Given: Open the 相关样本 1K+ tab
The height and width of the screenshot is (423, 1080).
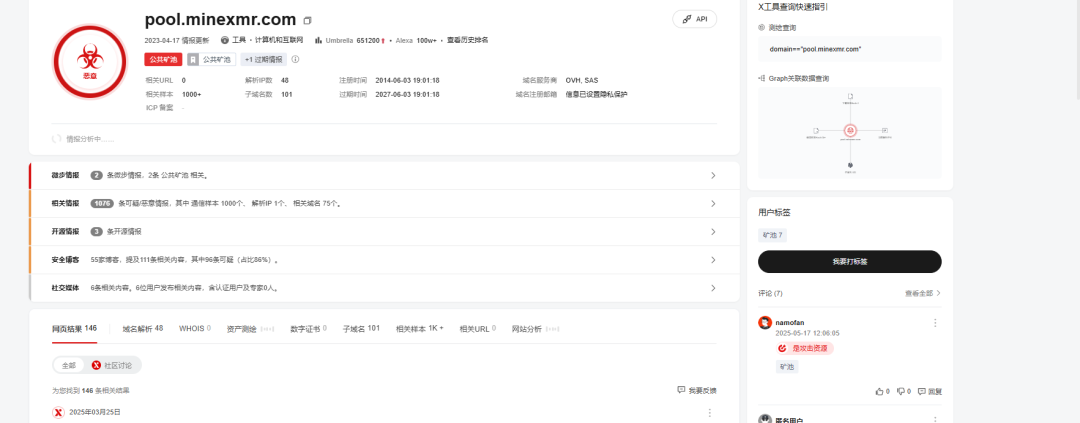Looking at the screenshot, I should point(419,329).
